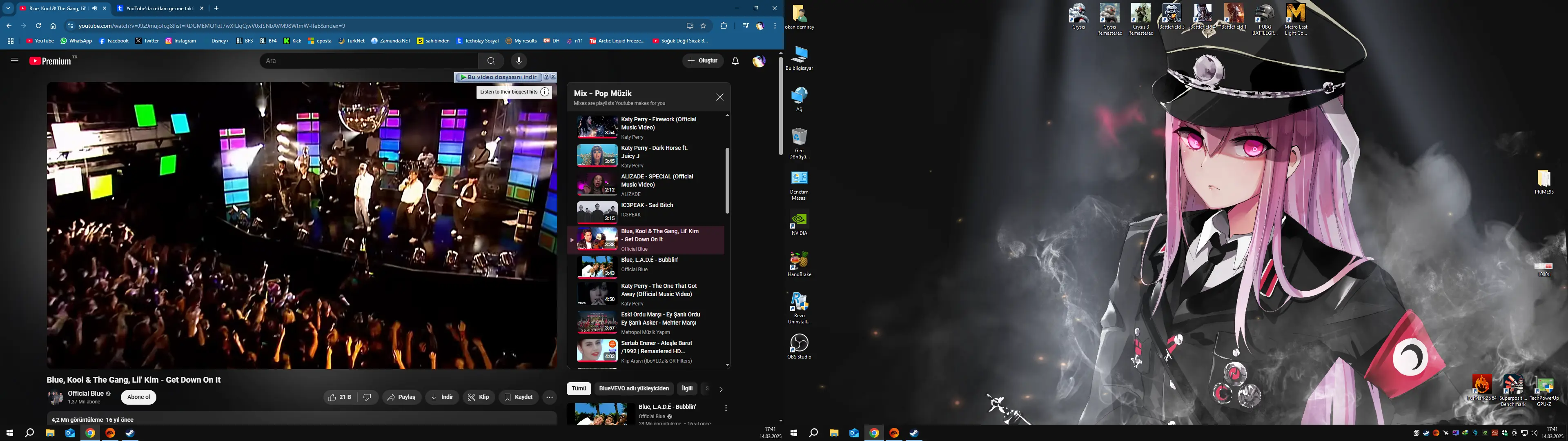Open the WhatsApp bookmark

click(76, 41)
